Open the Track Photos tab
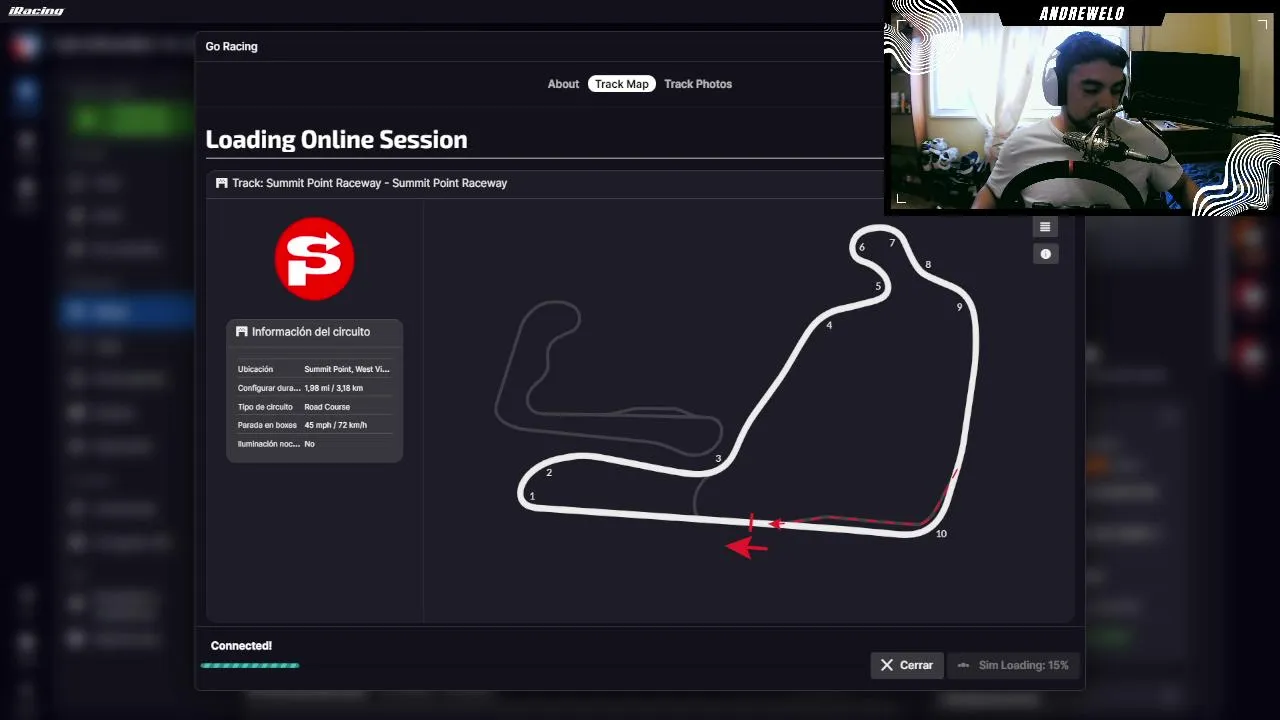Screen dimensions: 1280x720 tap(698, 84)
